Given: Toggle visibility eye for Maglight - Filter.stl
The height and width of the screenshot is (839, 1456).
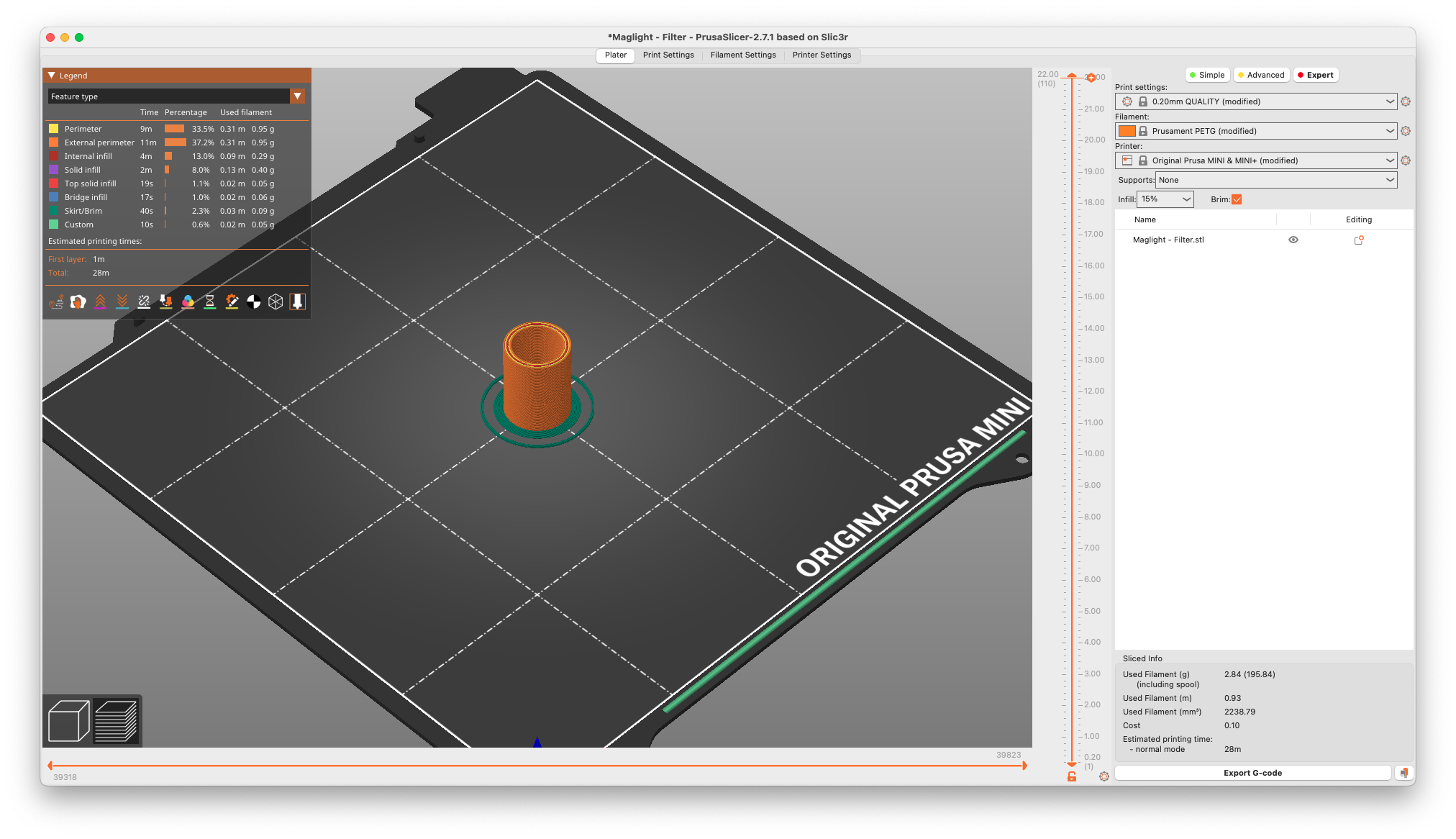Looking at the screenshot, I should (1293, 240).
